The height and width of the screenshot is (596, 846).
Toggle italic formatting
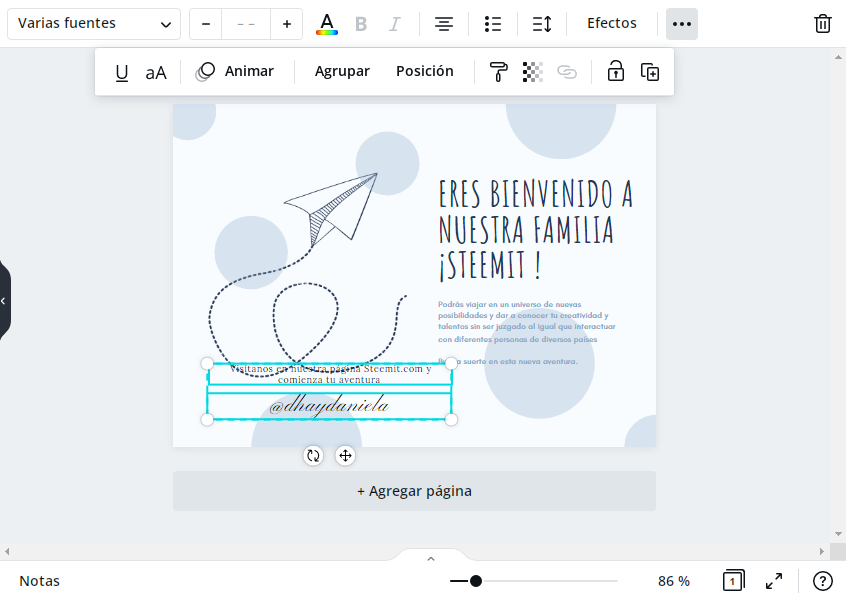click(395, 24)
